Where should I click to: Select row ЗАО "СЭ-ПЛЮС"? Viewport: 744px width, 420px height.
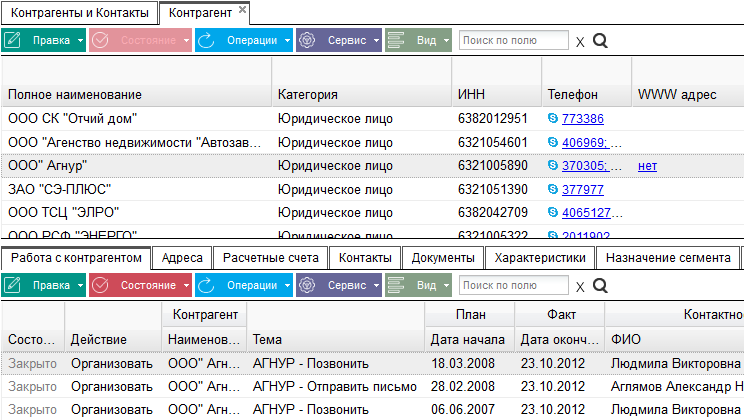(372, 189)
